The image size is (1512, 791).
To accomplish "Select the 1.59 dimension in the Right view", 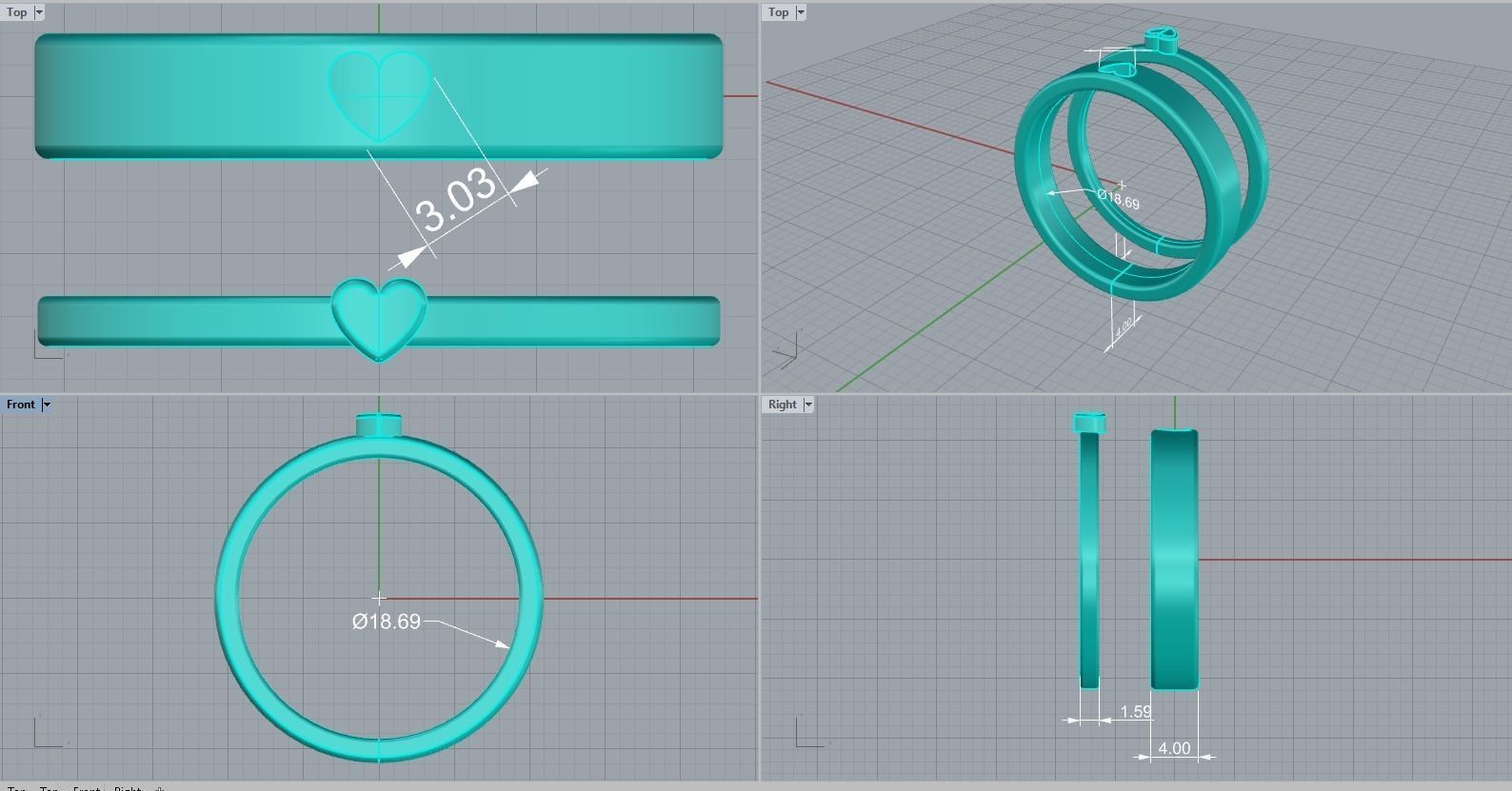I will (1135, 711).
